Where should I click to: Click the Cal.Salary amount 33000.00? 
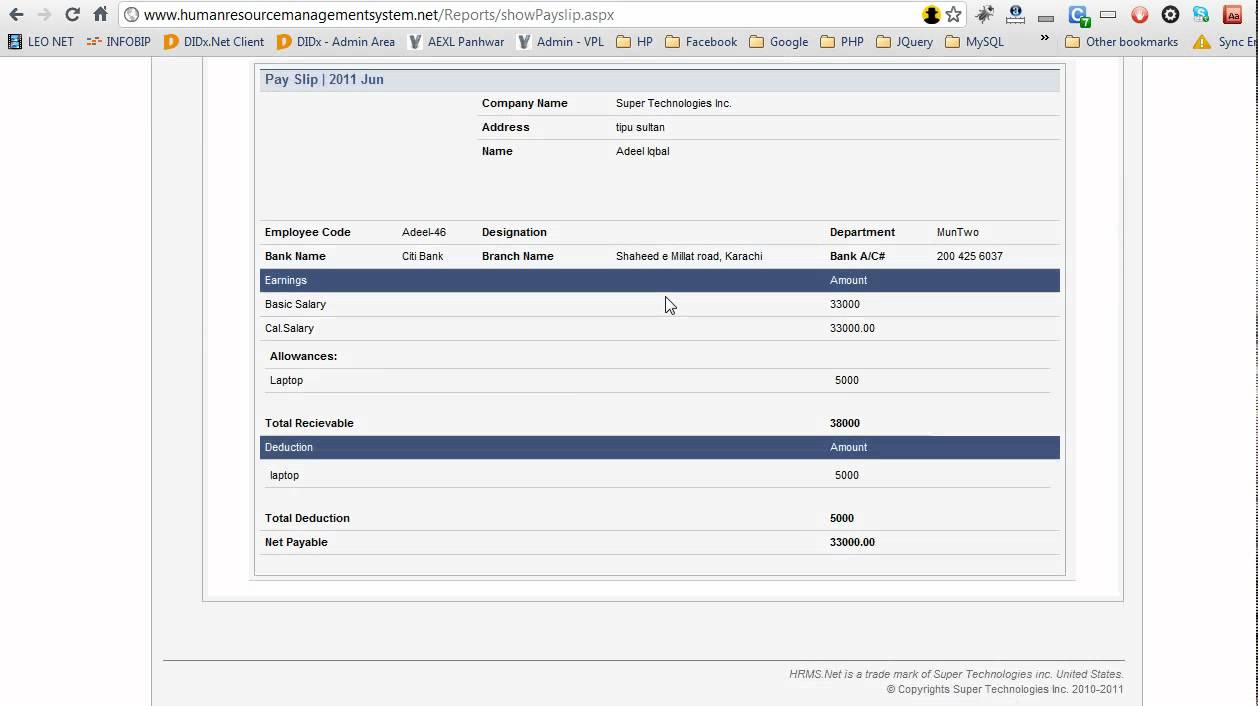click(852, 328)
